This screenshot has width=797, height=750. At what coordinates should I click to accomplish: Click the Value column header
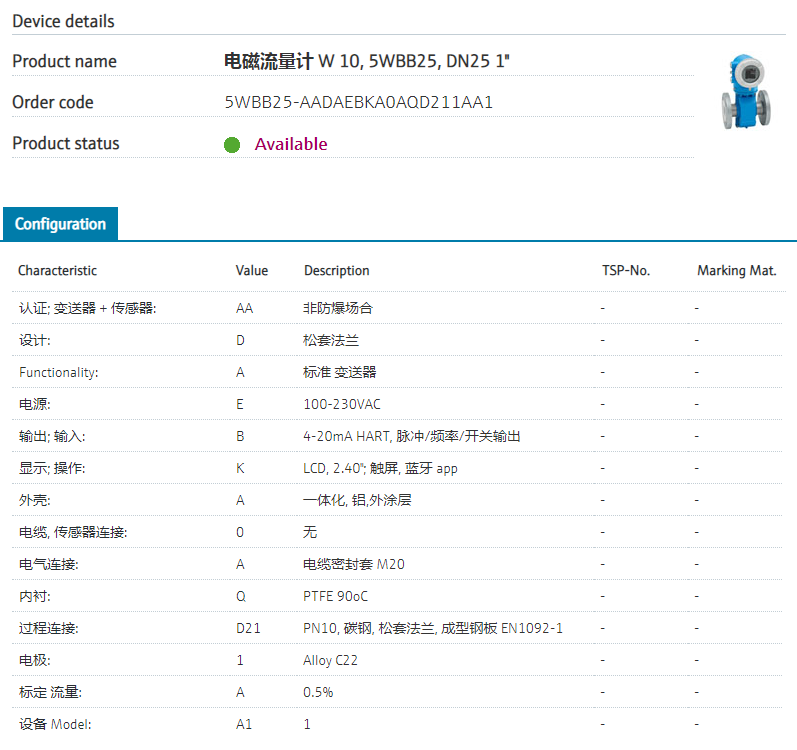coord(252,271)
